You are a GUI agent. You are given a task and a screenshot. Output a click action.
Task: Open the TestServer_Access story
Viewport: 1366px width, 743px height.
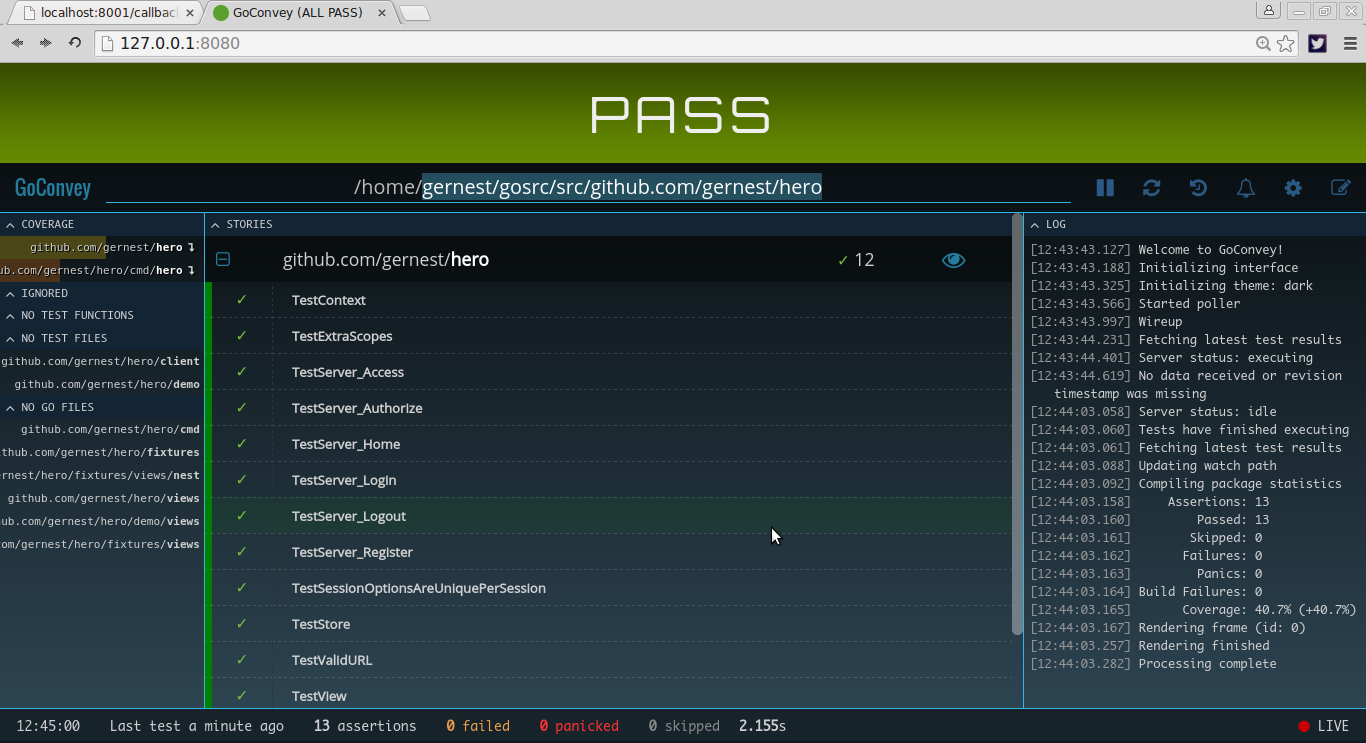611,372
